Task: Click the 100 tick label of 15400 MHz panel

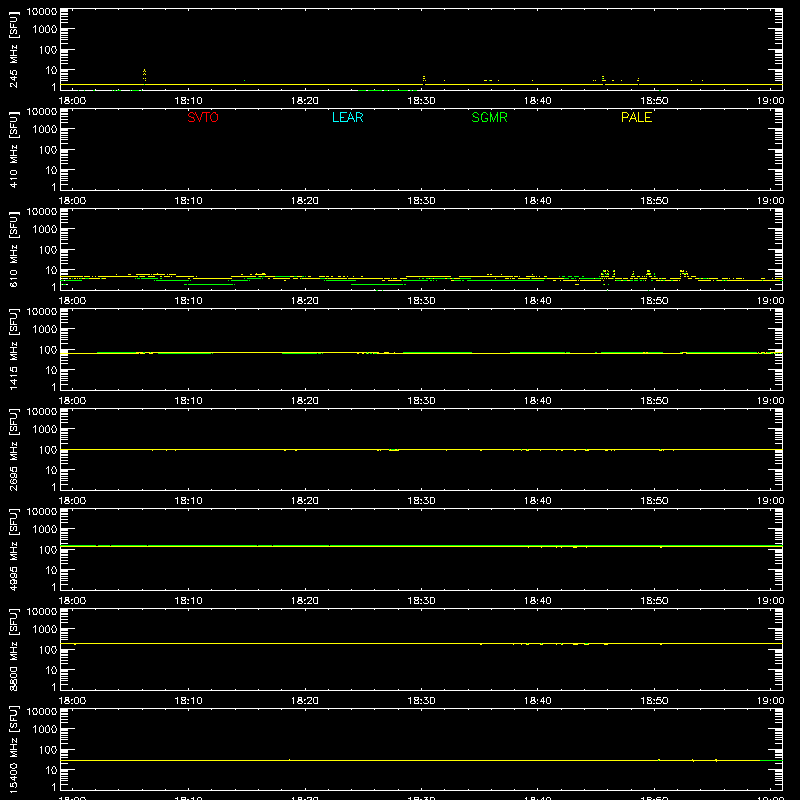Action: click(x=48, y=750)
